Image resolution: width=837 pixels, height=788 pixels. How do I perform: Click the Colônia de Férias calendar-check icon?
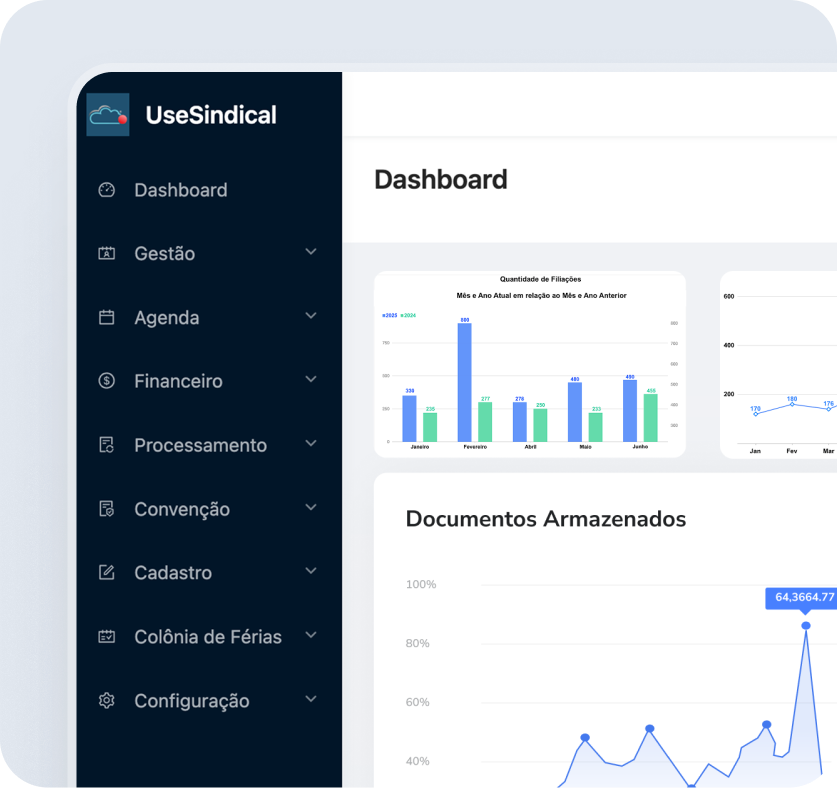coord(107,636)
